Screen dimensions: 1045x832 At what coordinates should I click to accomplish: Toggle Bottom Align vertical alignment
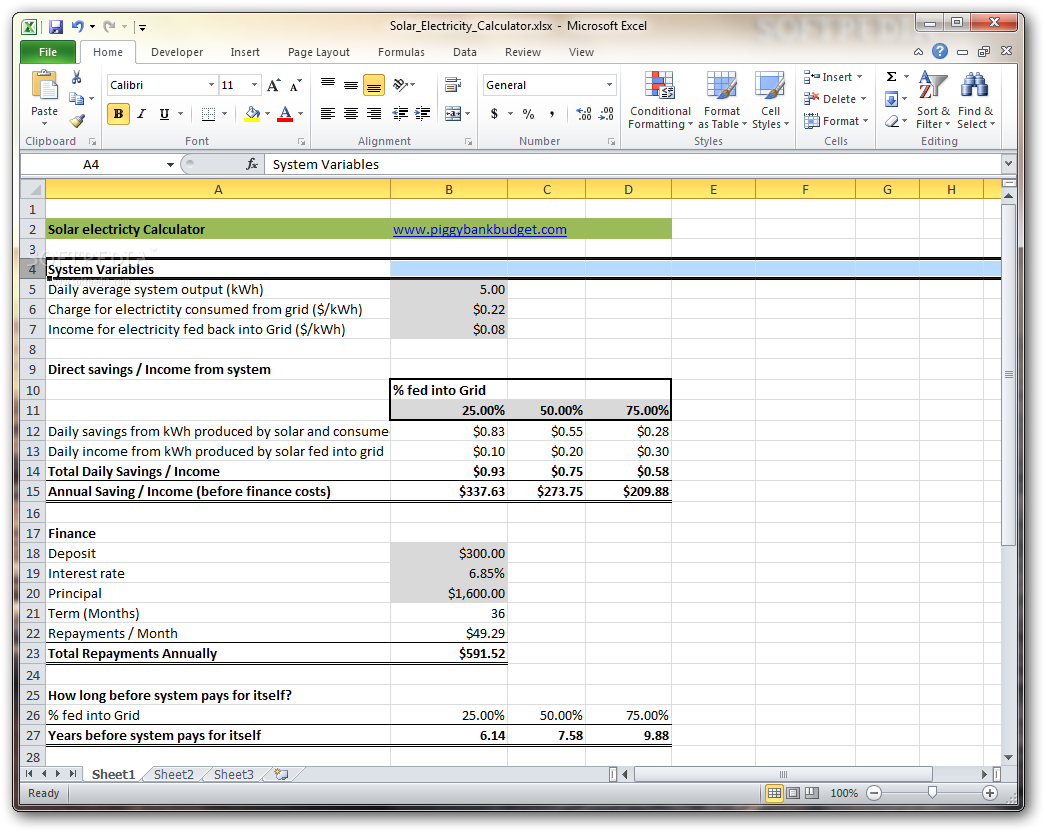[x=374, y=85]
